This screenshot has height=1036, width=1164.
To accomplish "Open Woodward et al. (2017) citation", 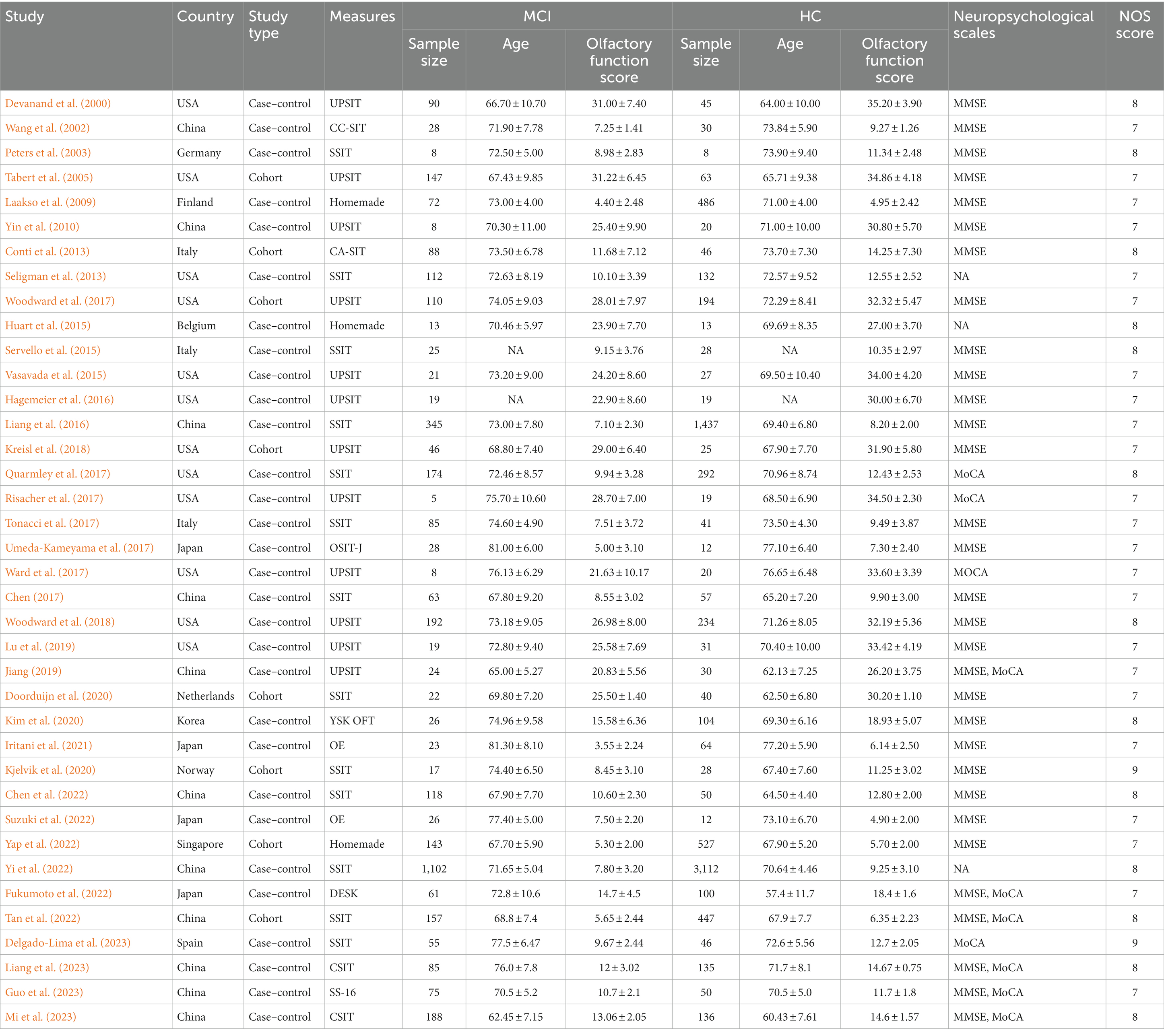I will click(x=60, y=301).
